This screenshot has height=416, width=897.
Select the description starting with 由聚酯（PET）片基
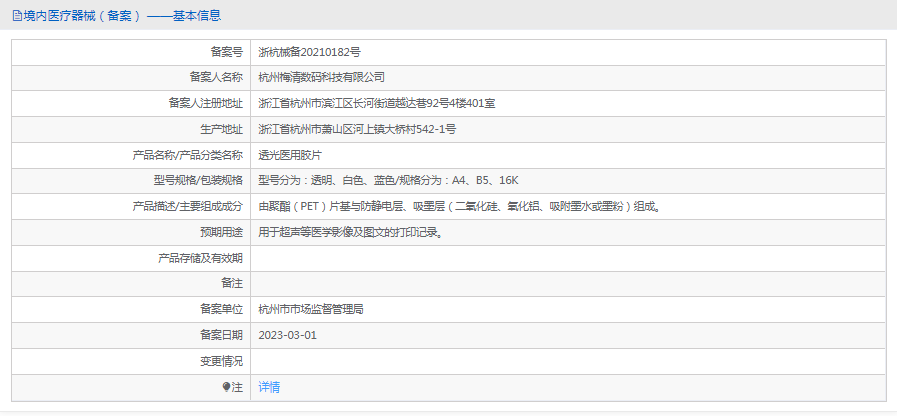pos(459,207)
